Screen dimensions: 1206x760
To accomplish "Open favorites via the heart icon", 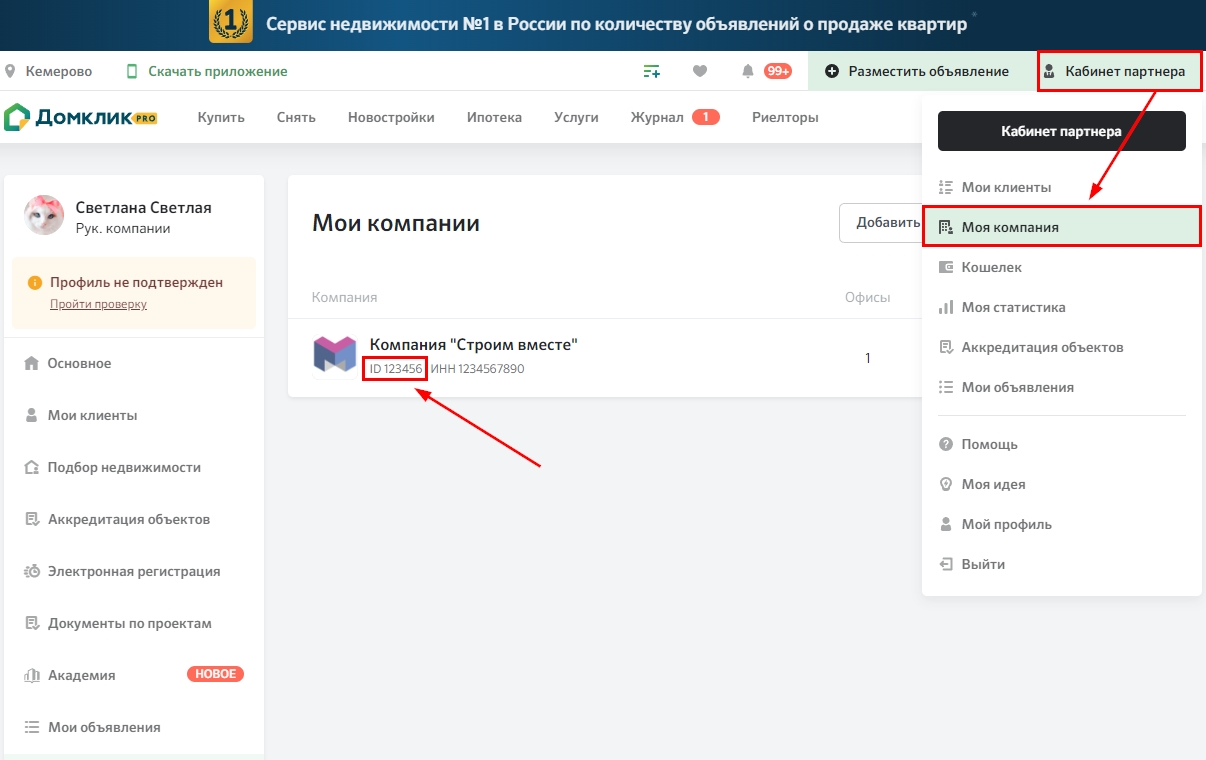I will coord(700,71).
